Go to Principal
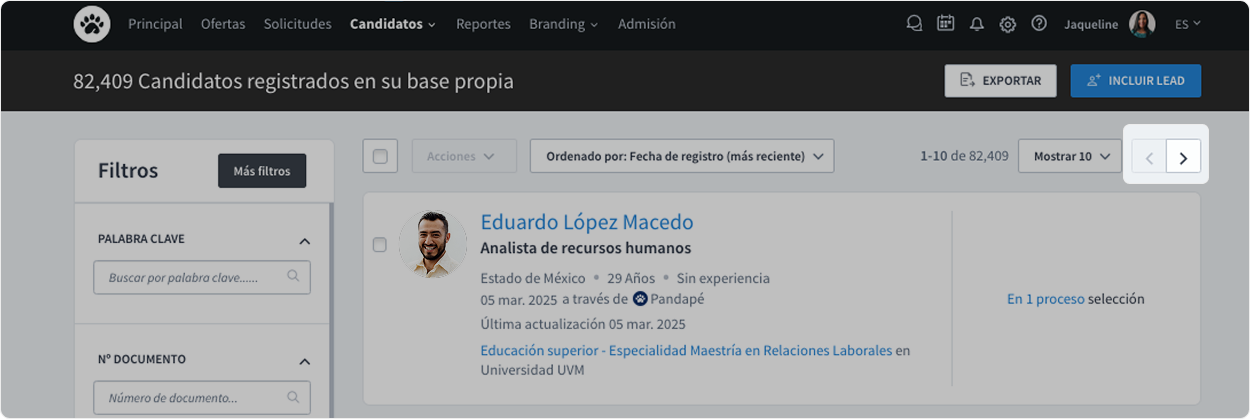The width and height of the screenshot is (1250, 419). [x=155, y=24]
